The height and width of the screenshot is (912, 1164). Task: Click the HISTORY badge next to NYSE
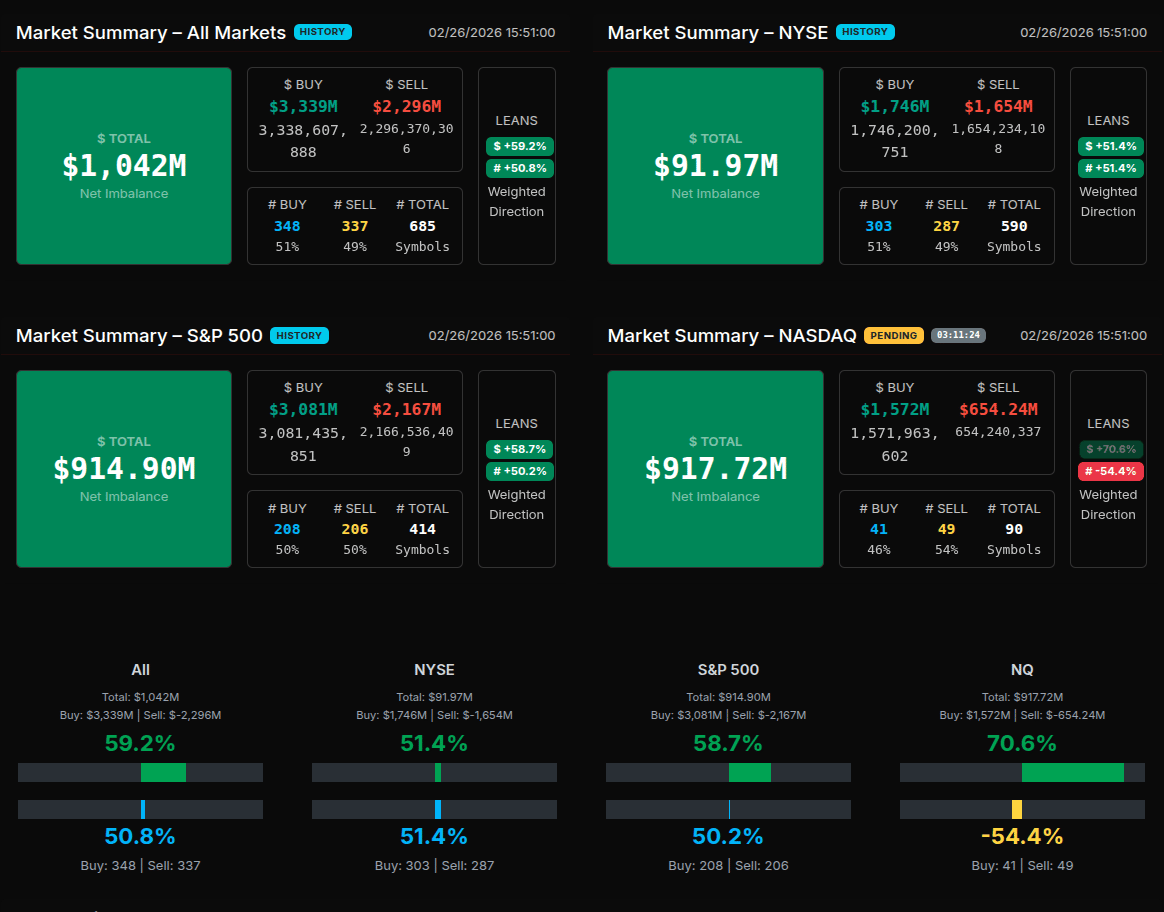click(x=864, y=32)
